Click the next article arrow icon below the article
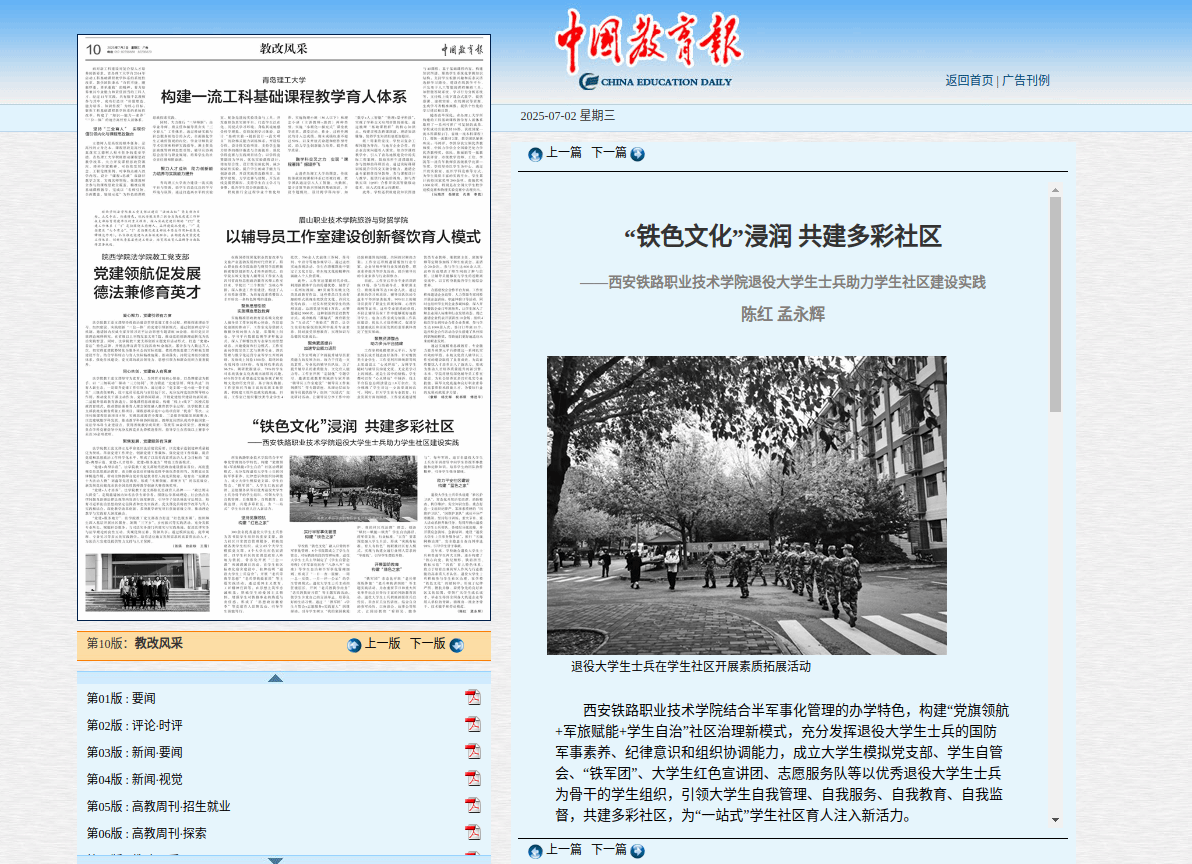This screenshot has width=1192, height=864. [x=637, y=851]
